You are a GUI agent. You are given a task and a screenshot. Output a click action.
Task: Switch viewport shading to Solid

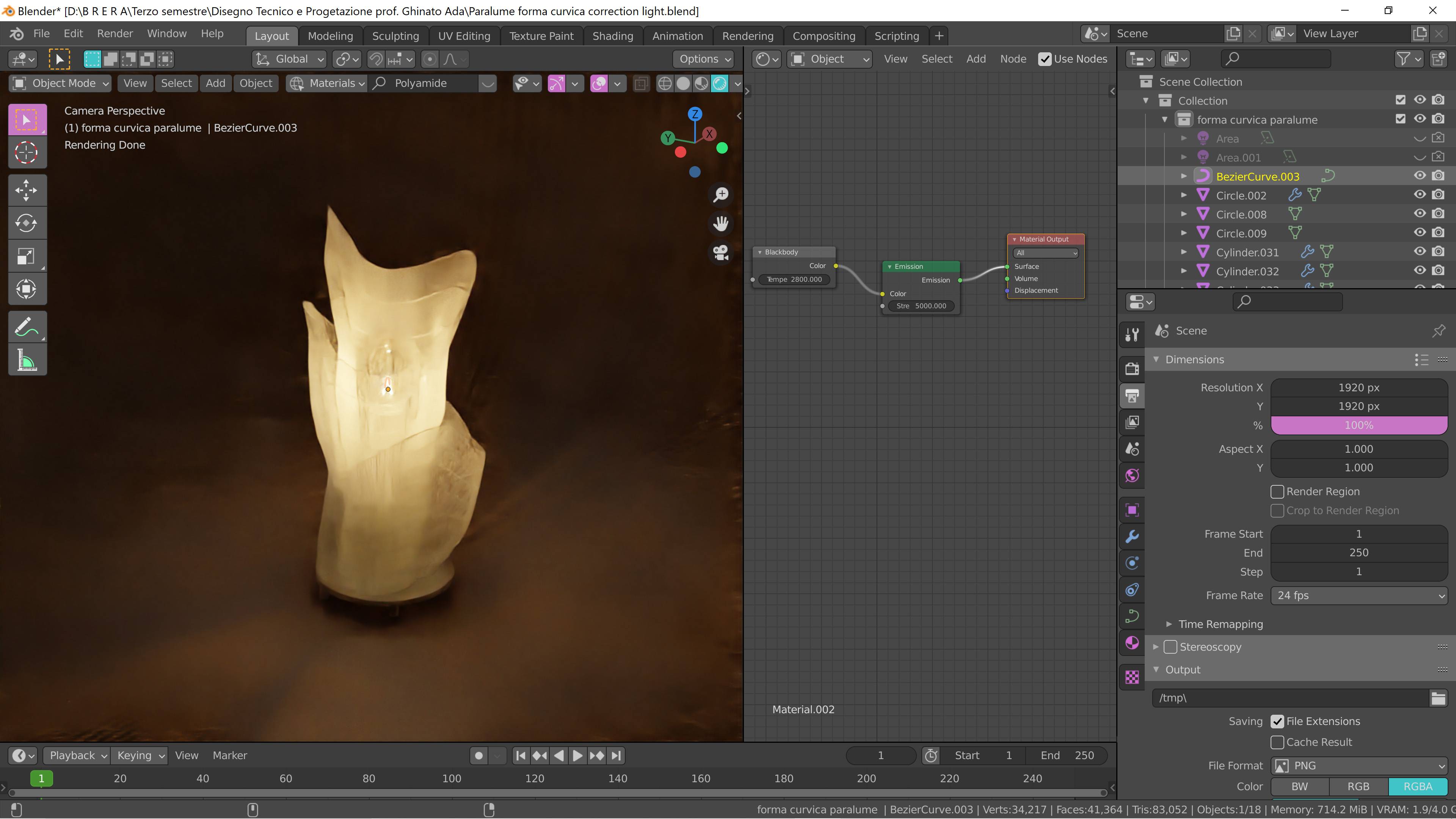pos(683,84)
